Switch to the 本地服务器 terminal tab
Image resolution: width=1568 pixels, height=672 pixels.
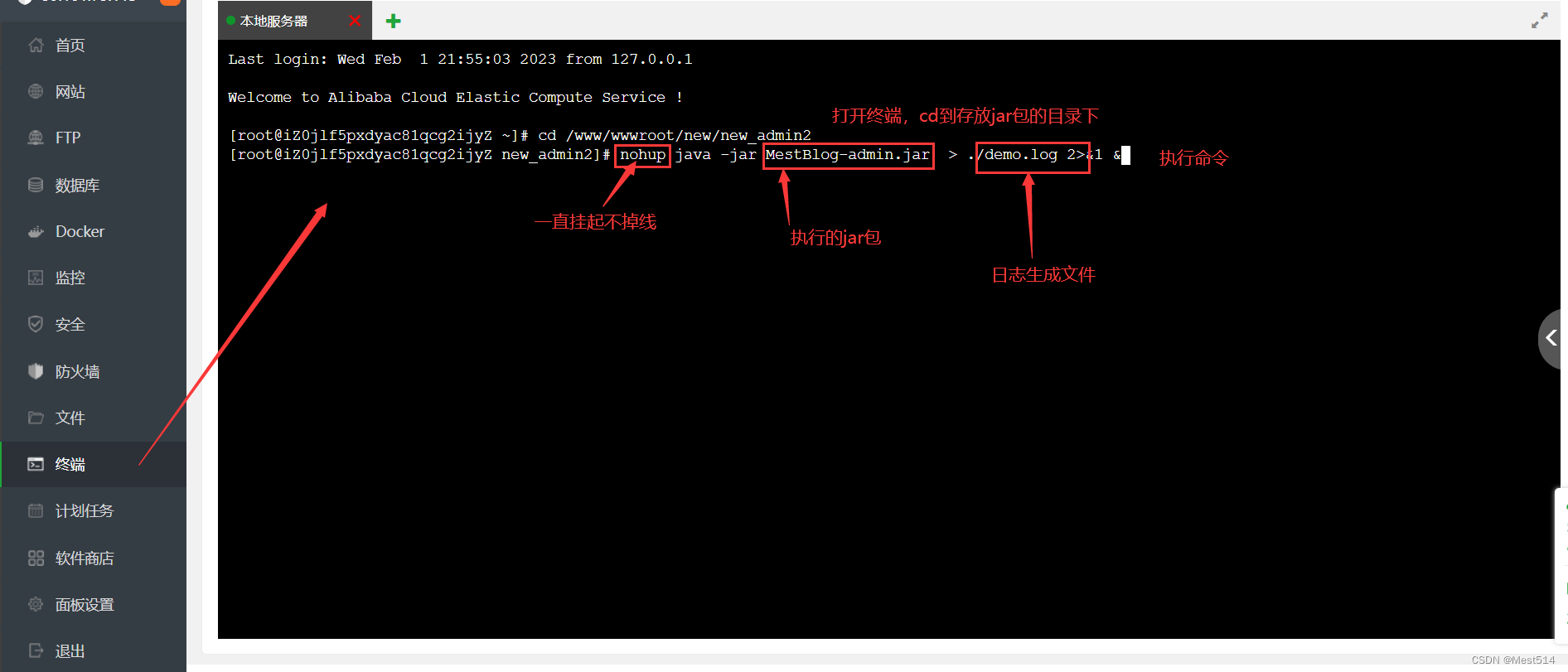click(x=273, y=21)
